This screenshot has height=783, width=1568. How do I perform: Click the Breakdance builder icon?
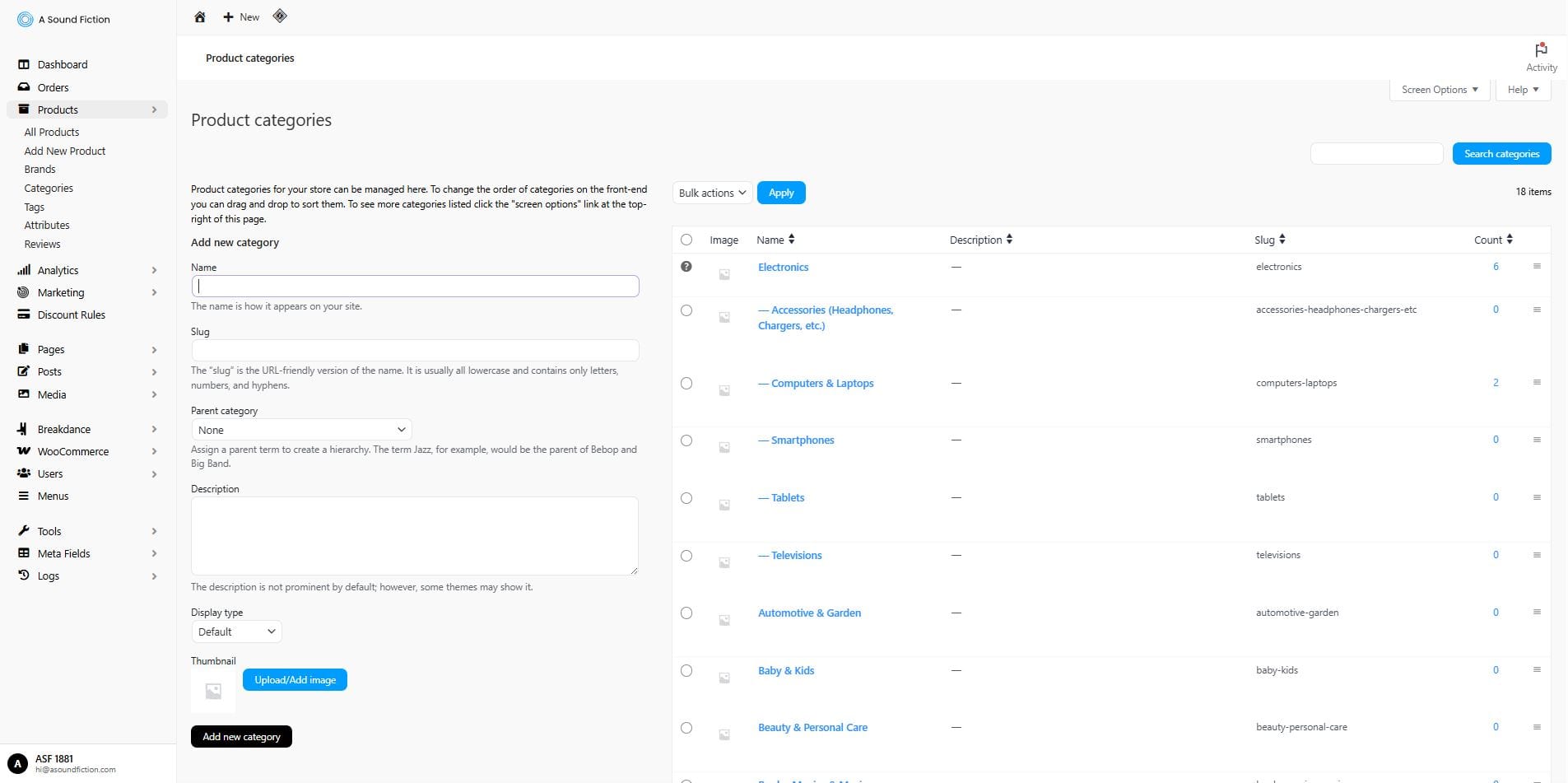[24, 429]
